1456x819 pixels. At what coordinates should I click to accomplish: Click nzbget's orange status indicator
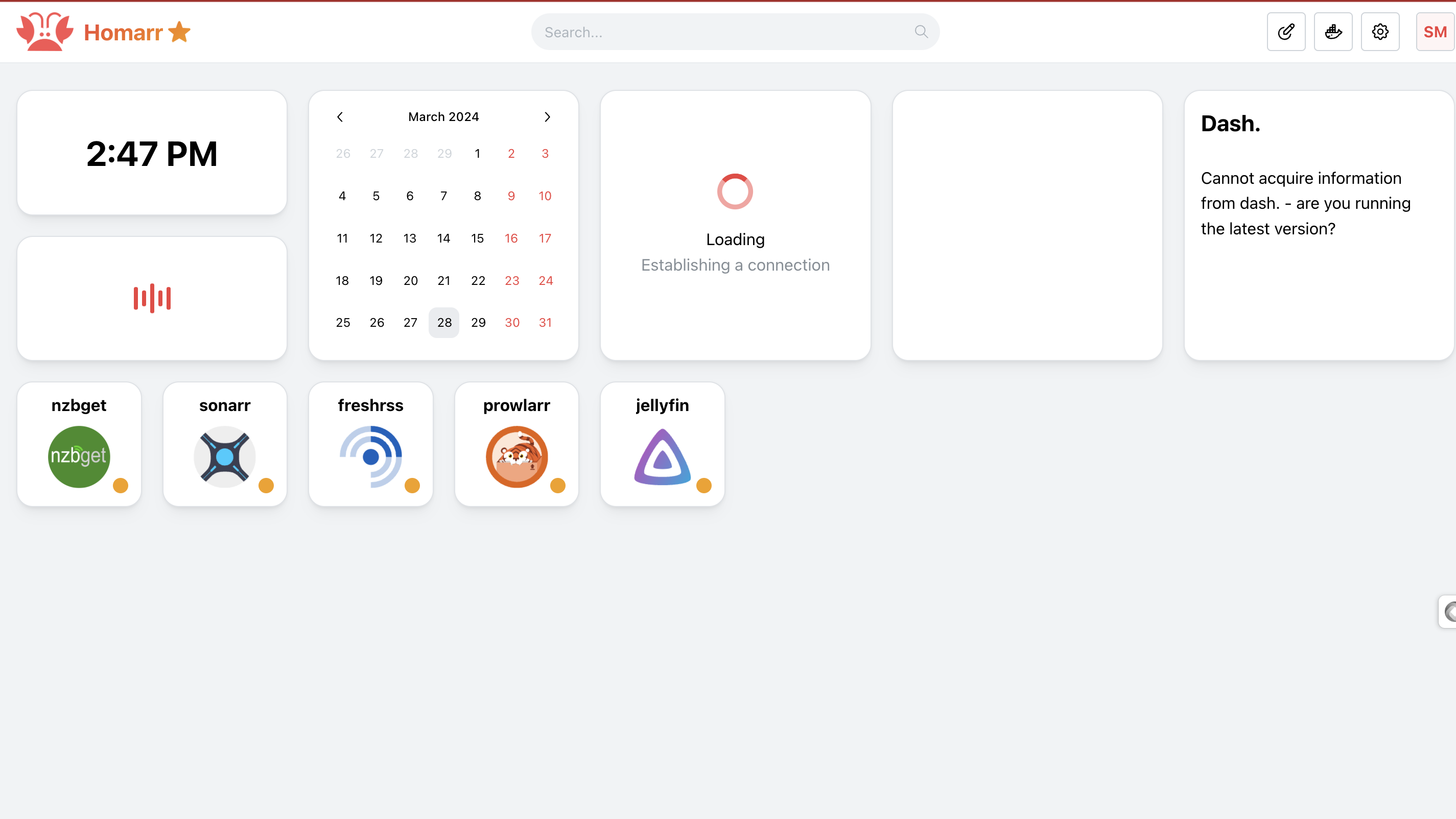[121, 486]
